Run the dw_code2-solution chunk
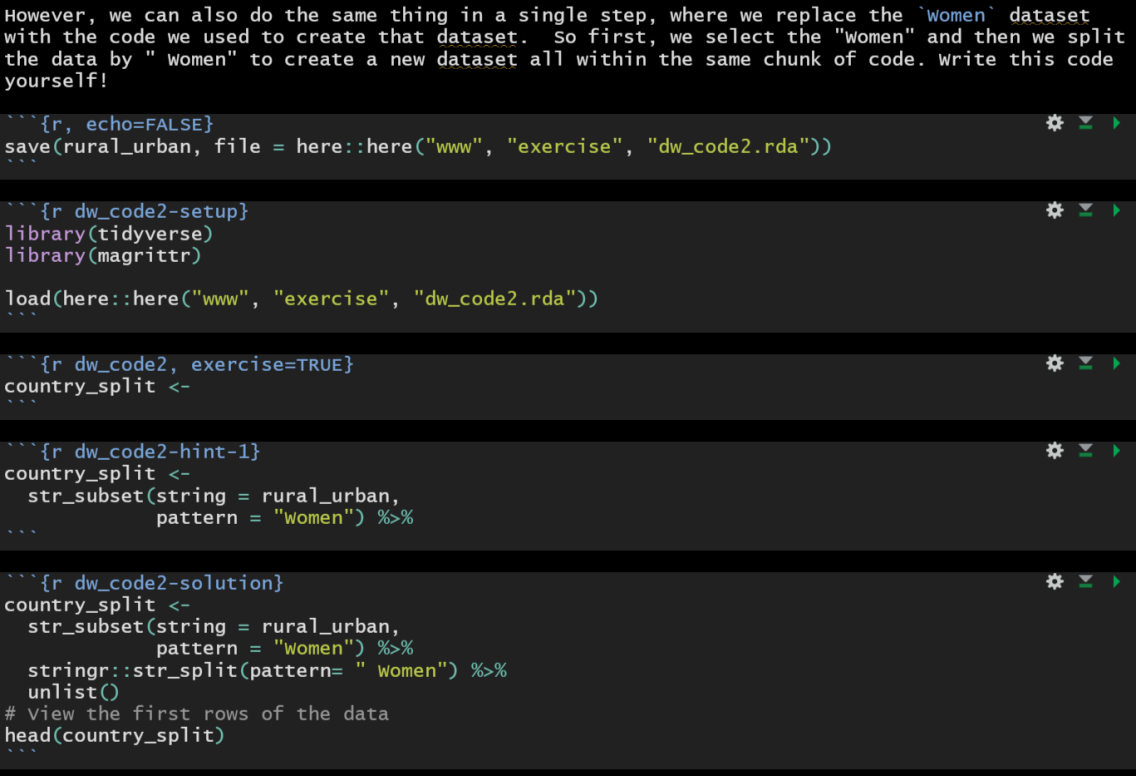The image size is (1136, 776). tap(1116, 582)
